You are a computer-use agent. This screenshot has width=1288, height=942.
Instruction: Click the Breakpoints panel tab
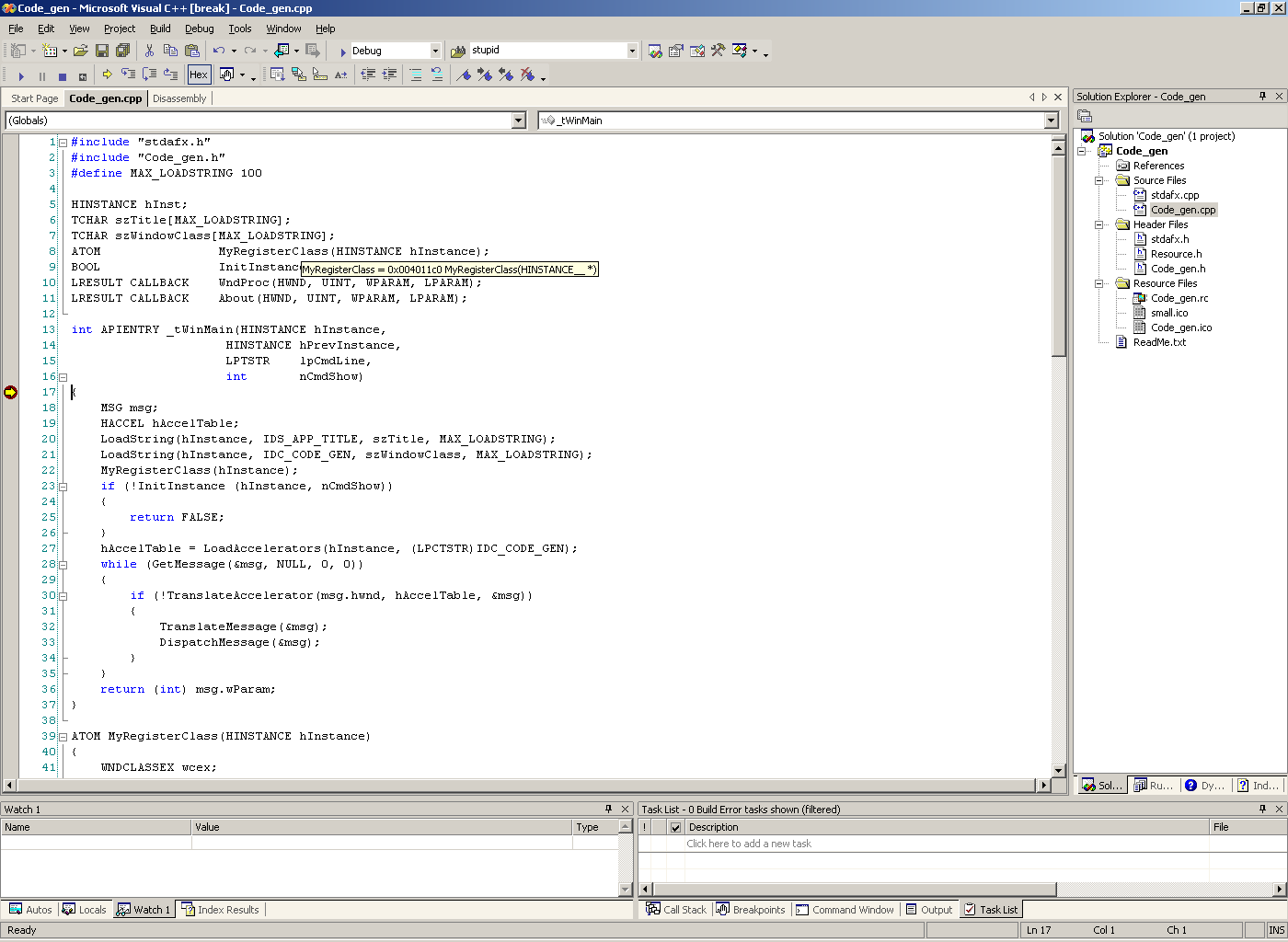point(751,910)
